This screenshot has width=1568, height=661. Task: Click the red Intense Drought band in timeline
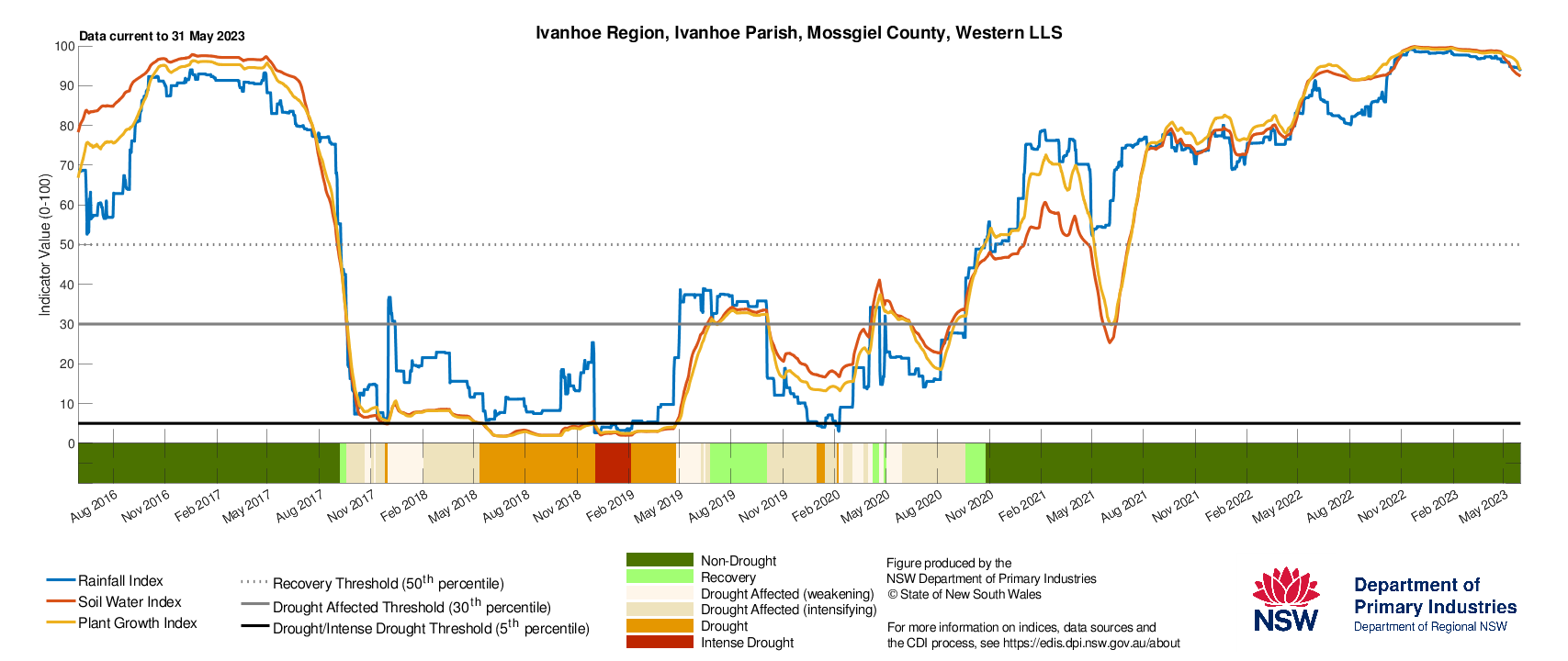coord(613,463)
